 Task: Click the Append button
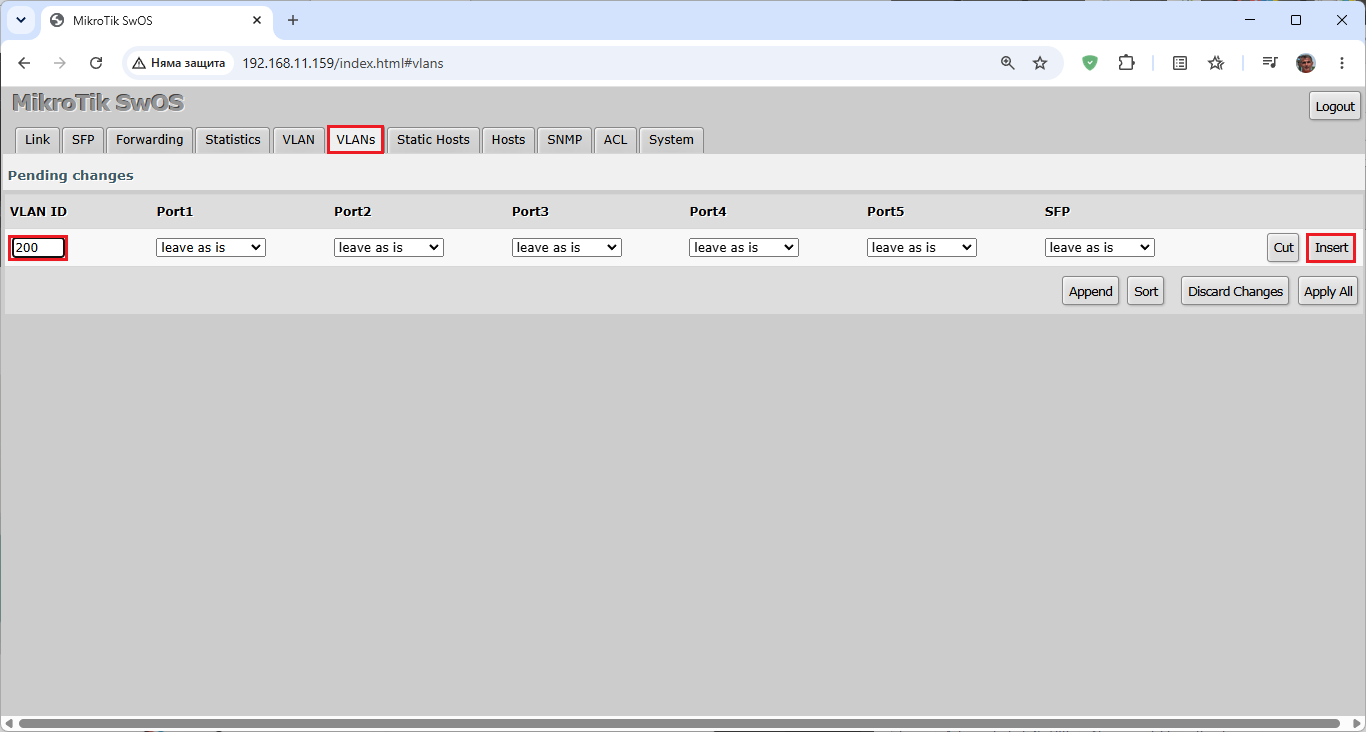1090,291
